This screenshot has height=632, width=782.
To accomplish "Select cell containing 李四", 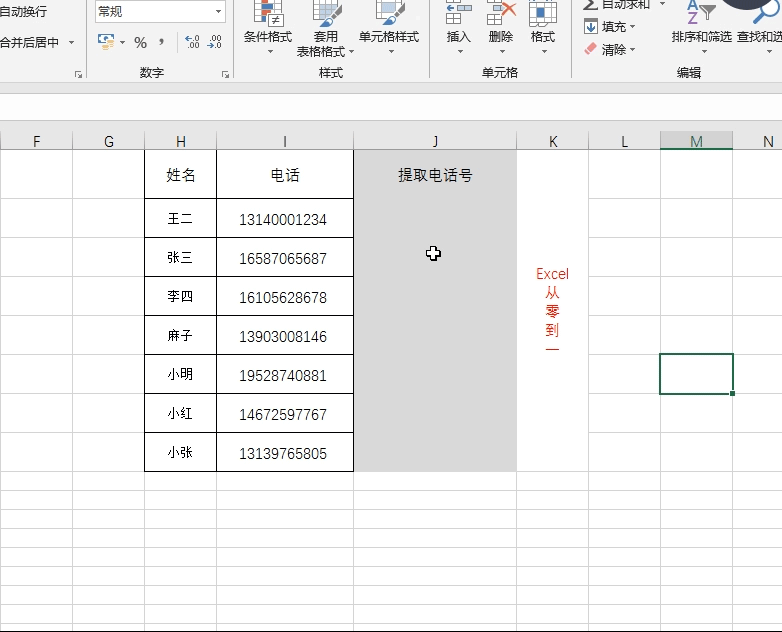I will point(181,296).
